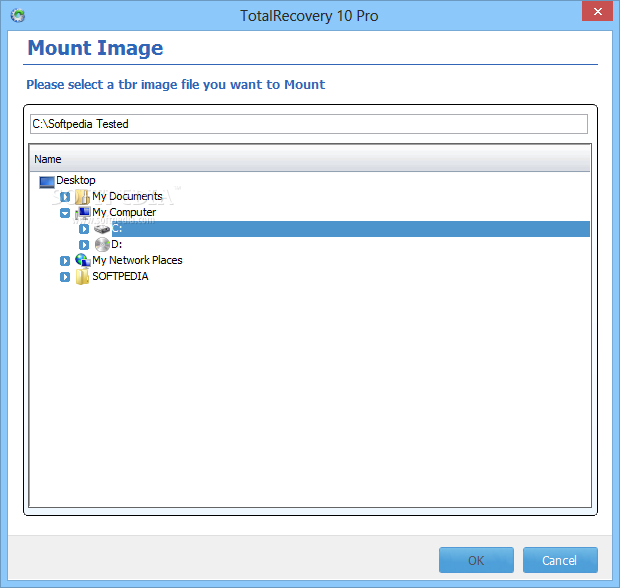Click the D: optical disc icon

[x=102, y=245]
